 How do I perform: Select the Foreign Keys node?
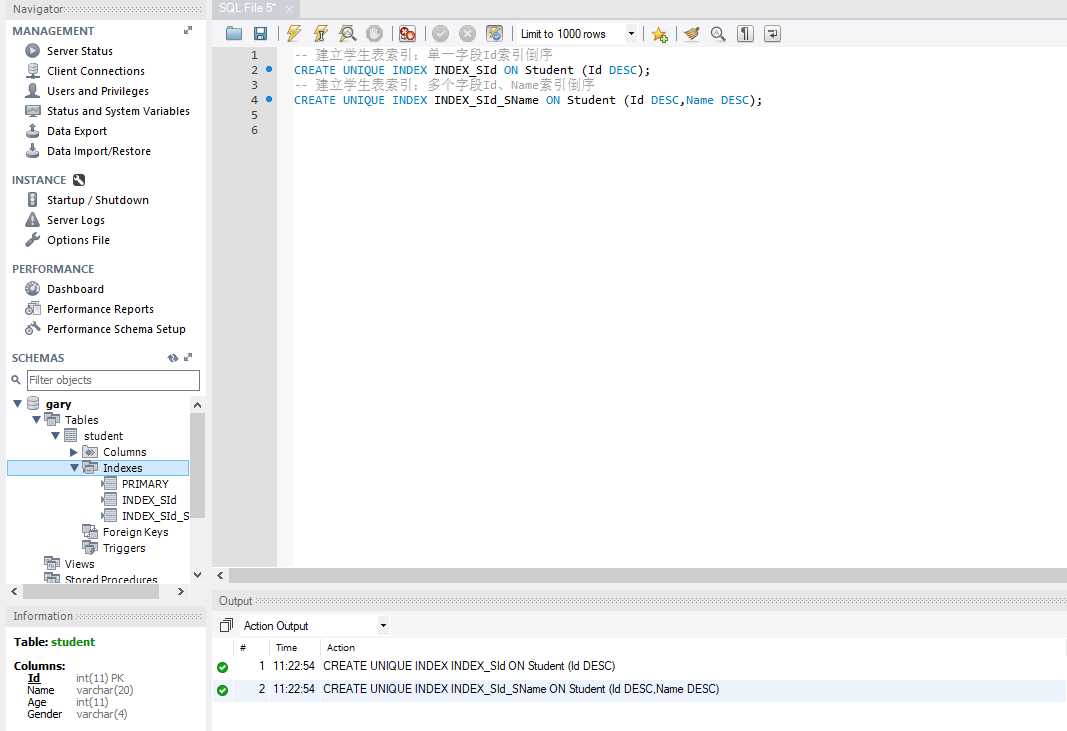[135, 532]
